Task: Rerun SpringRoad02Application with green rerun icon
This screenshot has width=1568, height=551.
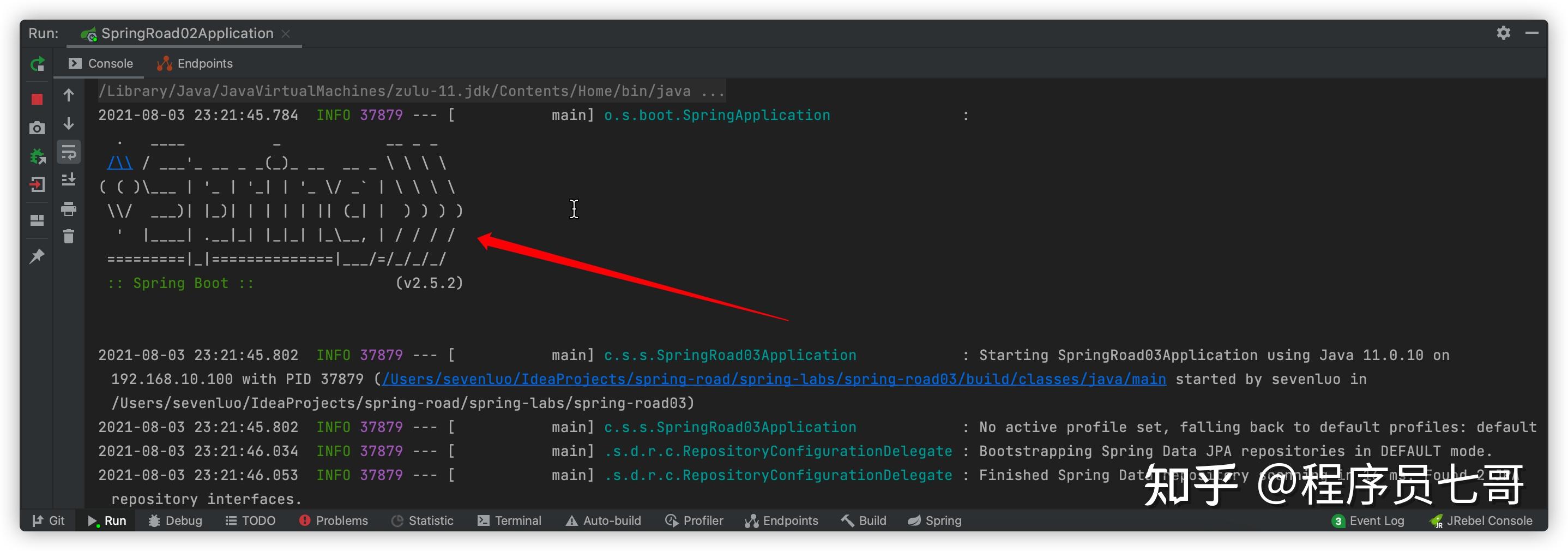Action: point(38,64)
